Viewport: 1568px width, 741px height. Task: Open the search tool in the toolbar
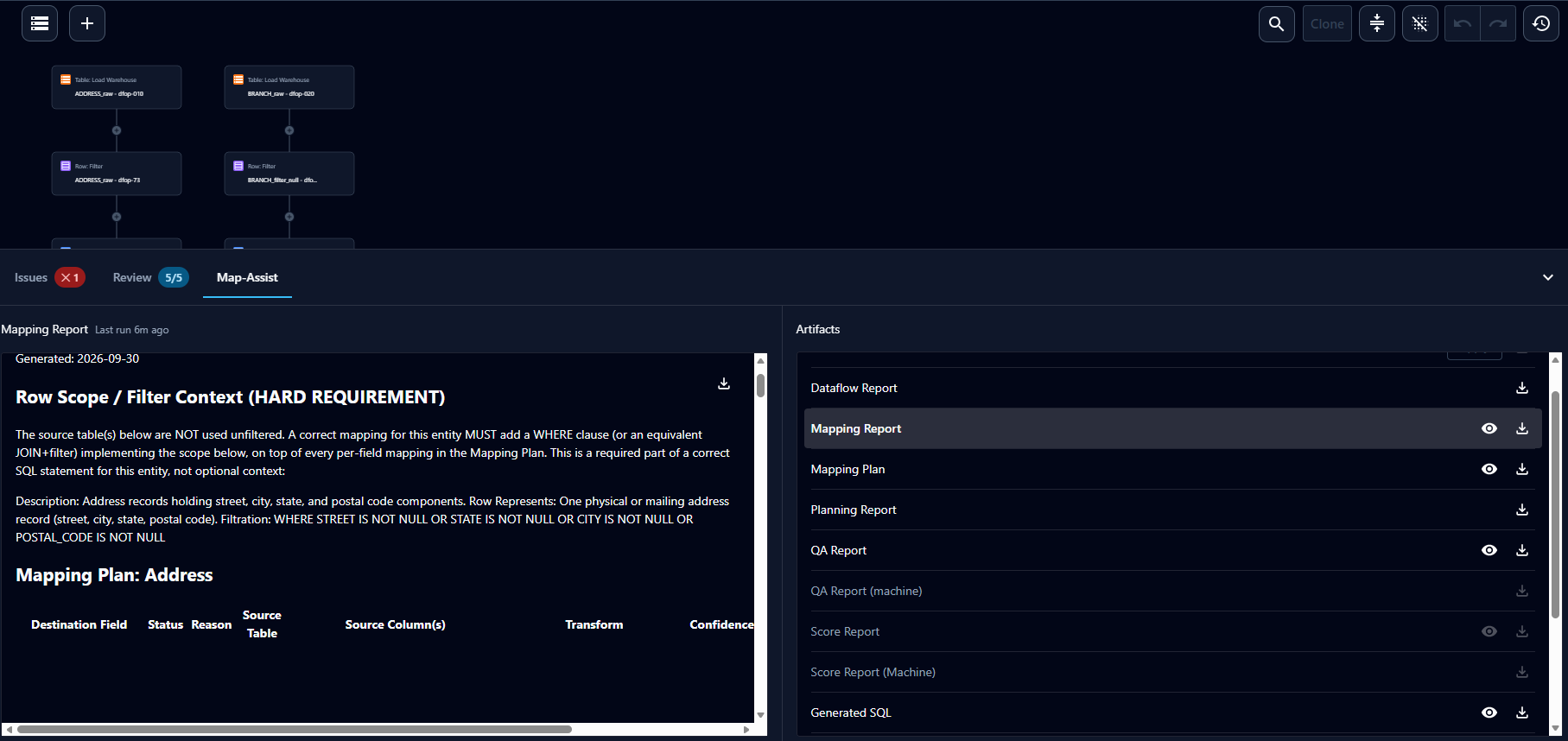tap(1277, 23)
